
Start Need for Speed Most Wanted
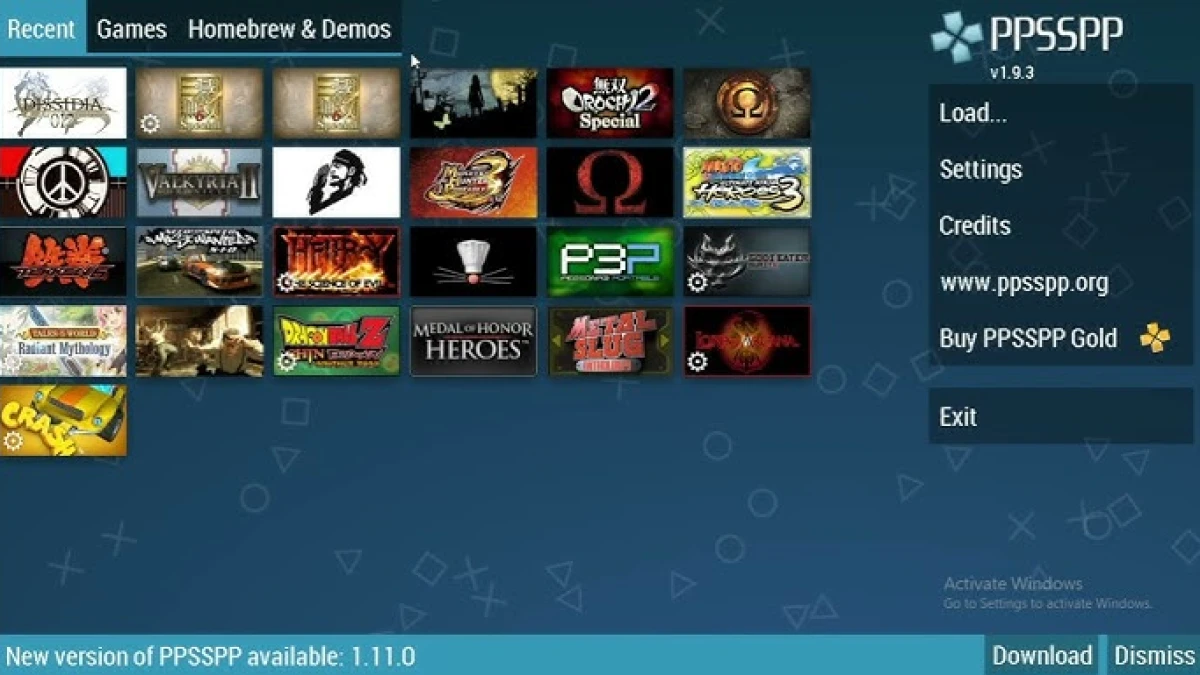(200, 262)
